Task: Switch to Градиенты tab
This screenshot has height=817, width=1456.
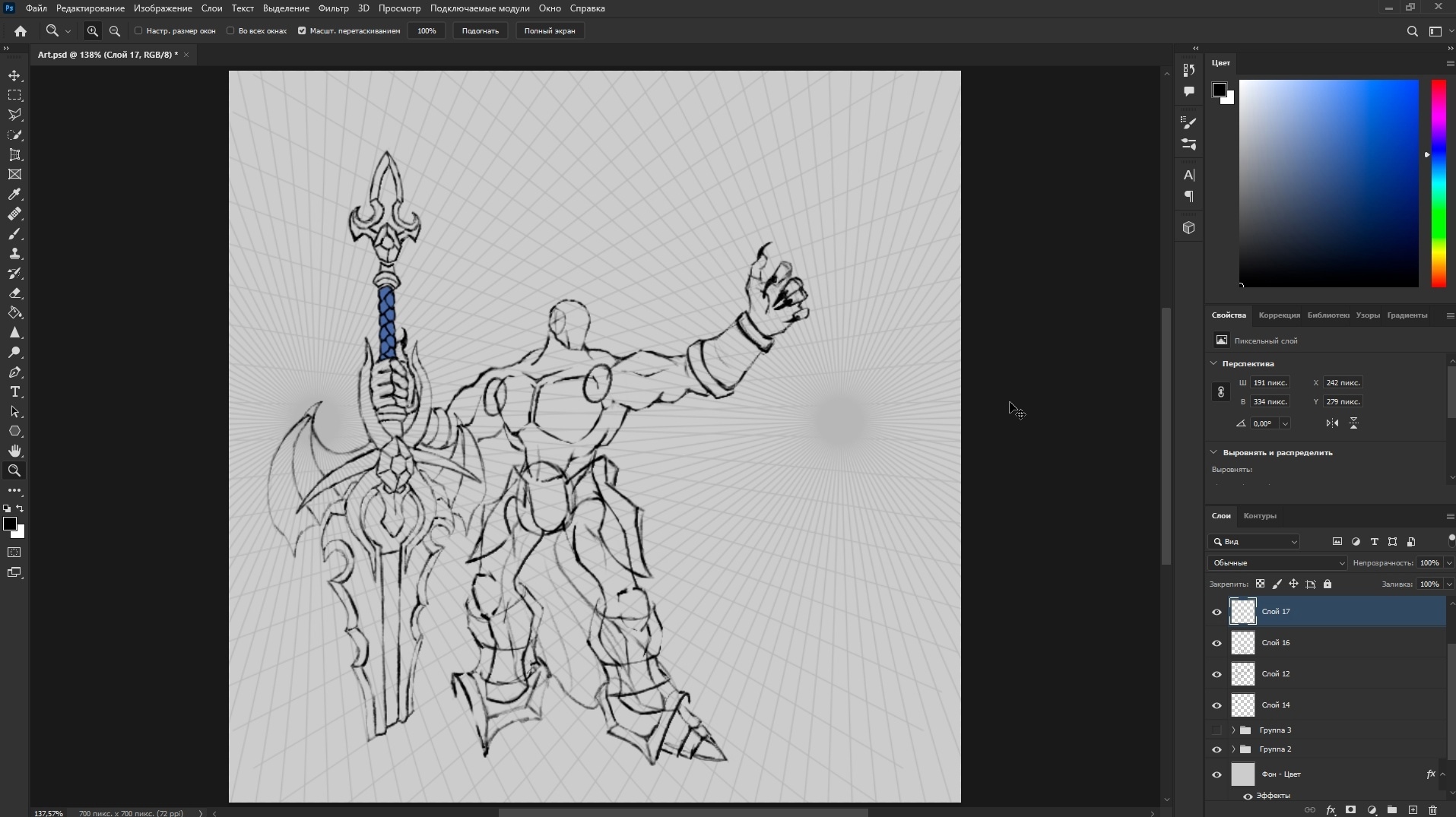Action: [1407, 315]
